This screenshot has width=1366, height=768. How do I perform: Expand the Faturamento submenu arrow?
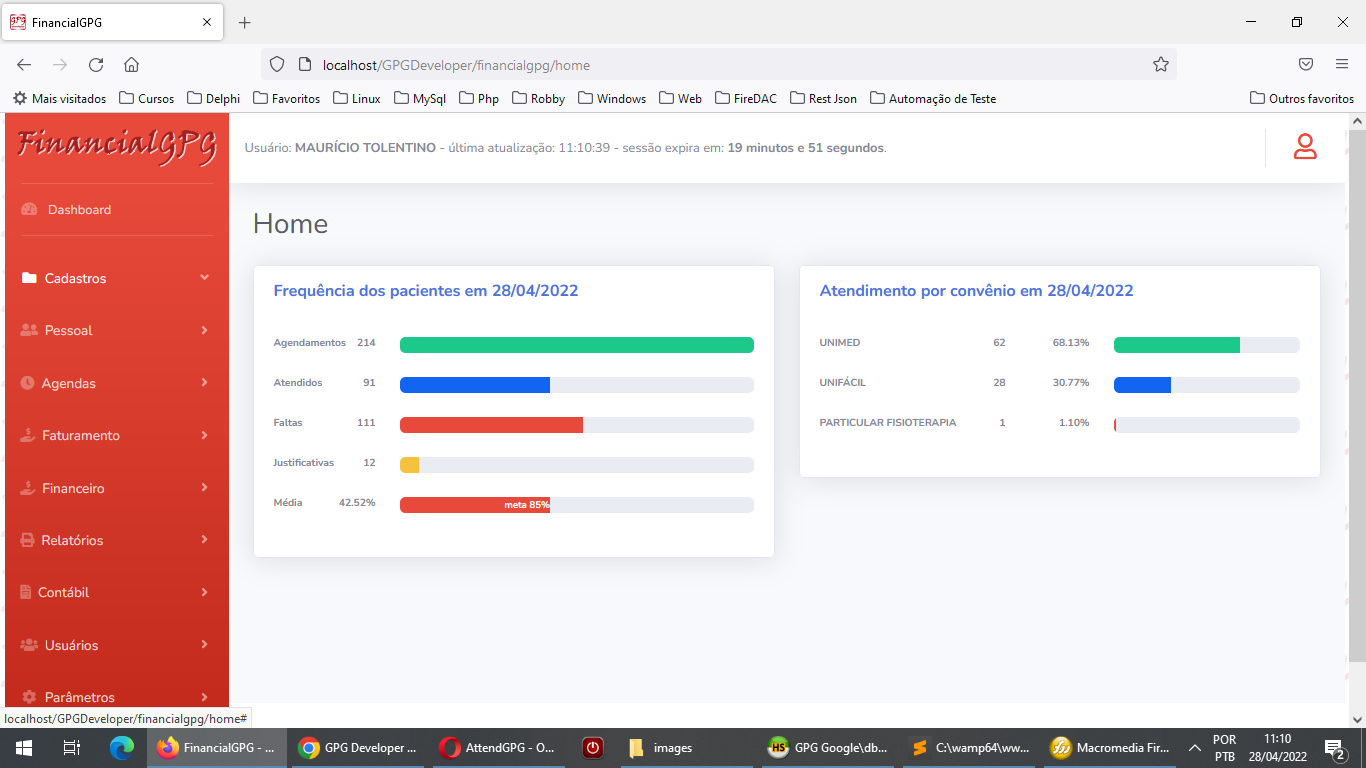coord(204,436)
